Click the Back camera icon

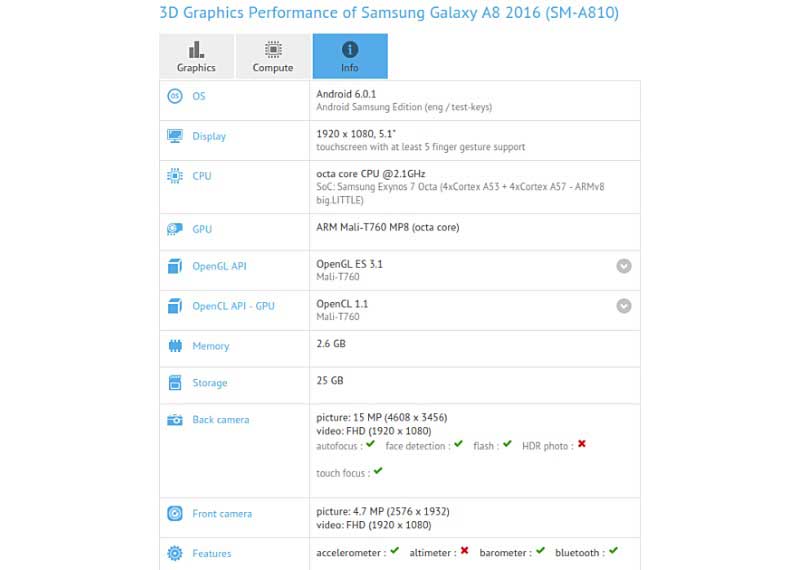(x=175, y=420)
